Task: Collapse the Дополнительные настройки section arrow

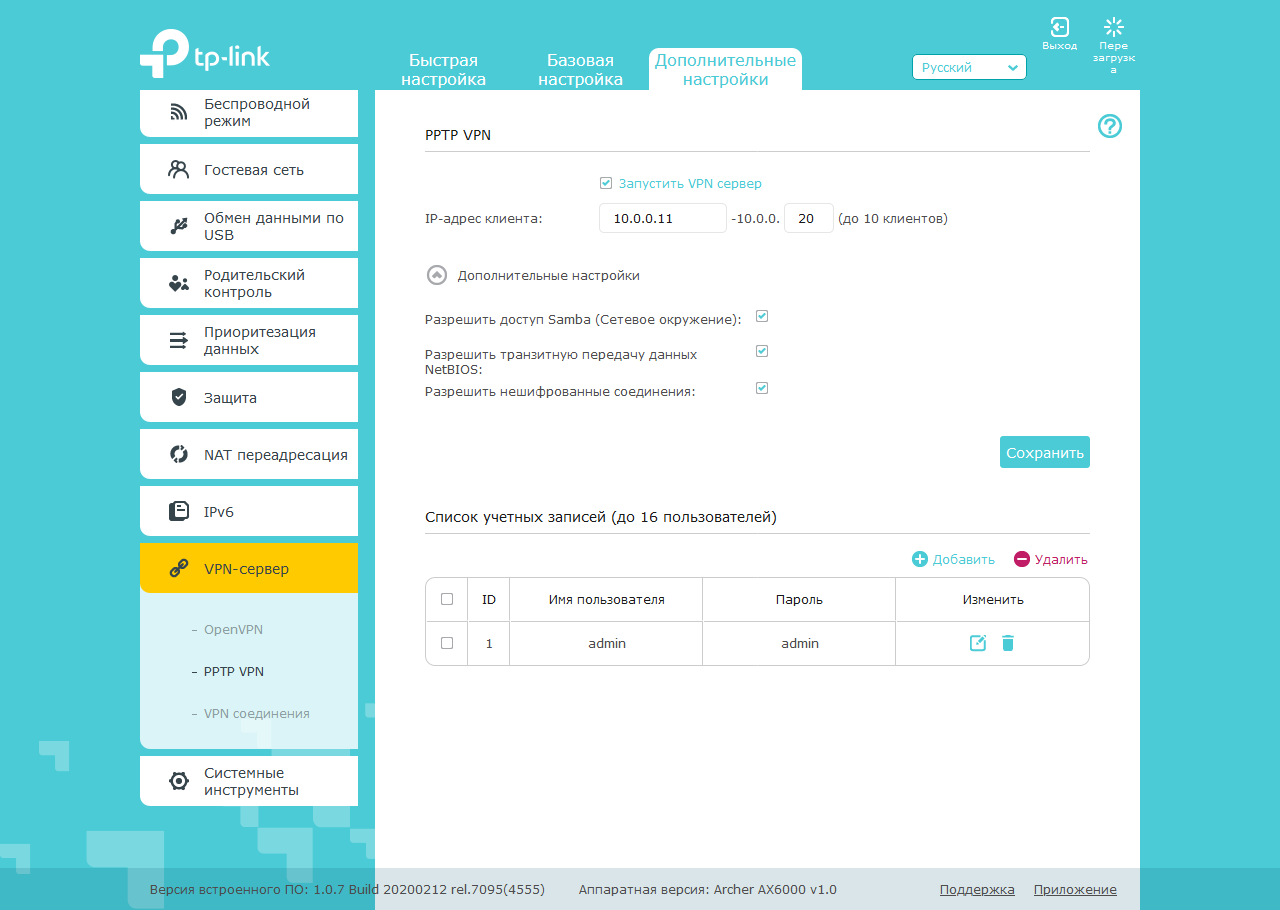Action: point(437,275)
